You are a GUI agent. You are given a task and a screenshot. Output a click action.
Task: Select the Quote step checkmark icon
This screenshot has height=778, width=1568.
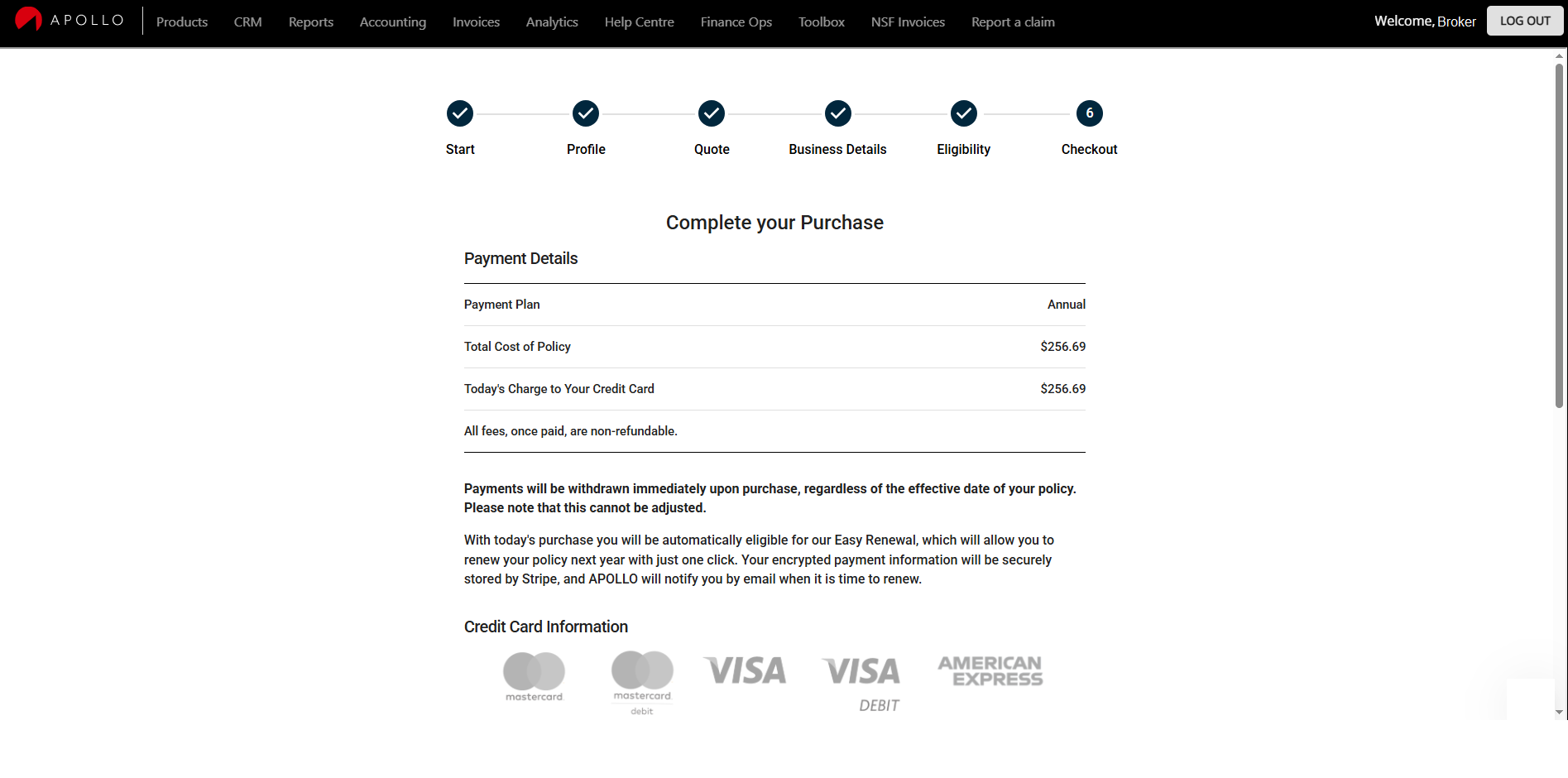click(x=712, y=113)
